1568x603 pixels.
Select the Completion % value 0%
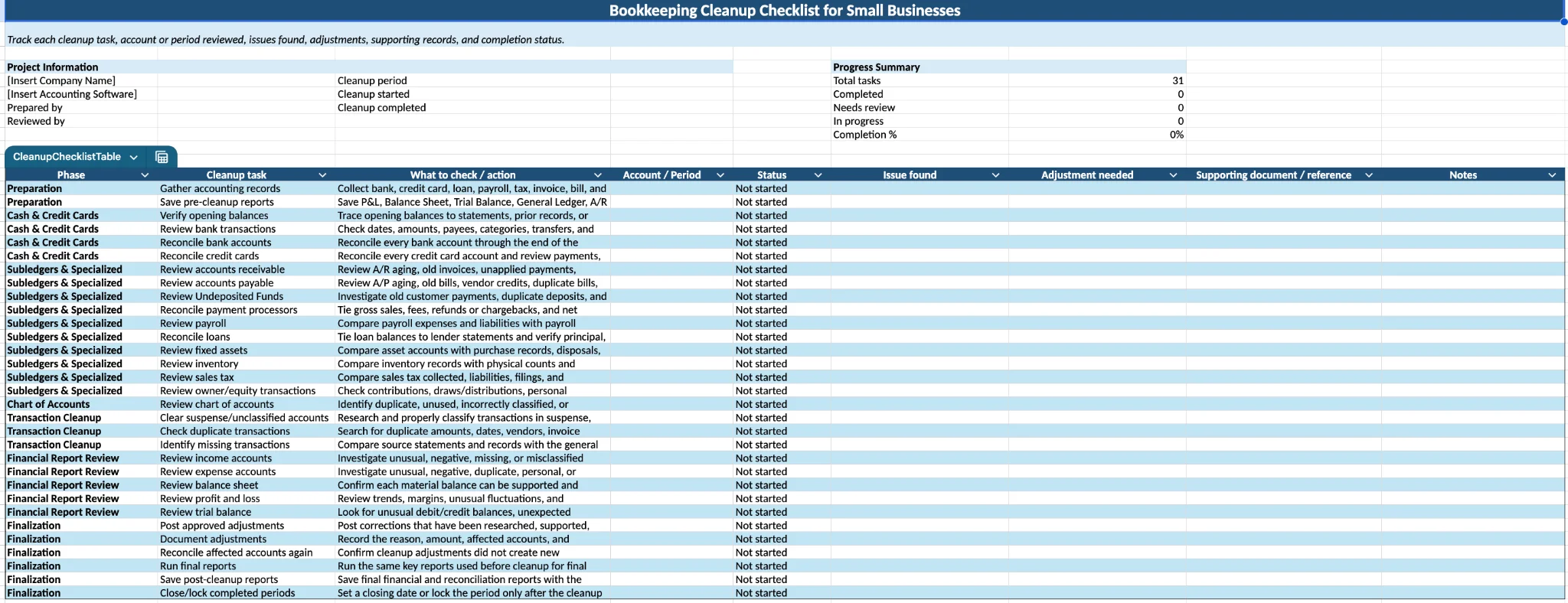coord(1097,135)
